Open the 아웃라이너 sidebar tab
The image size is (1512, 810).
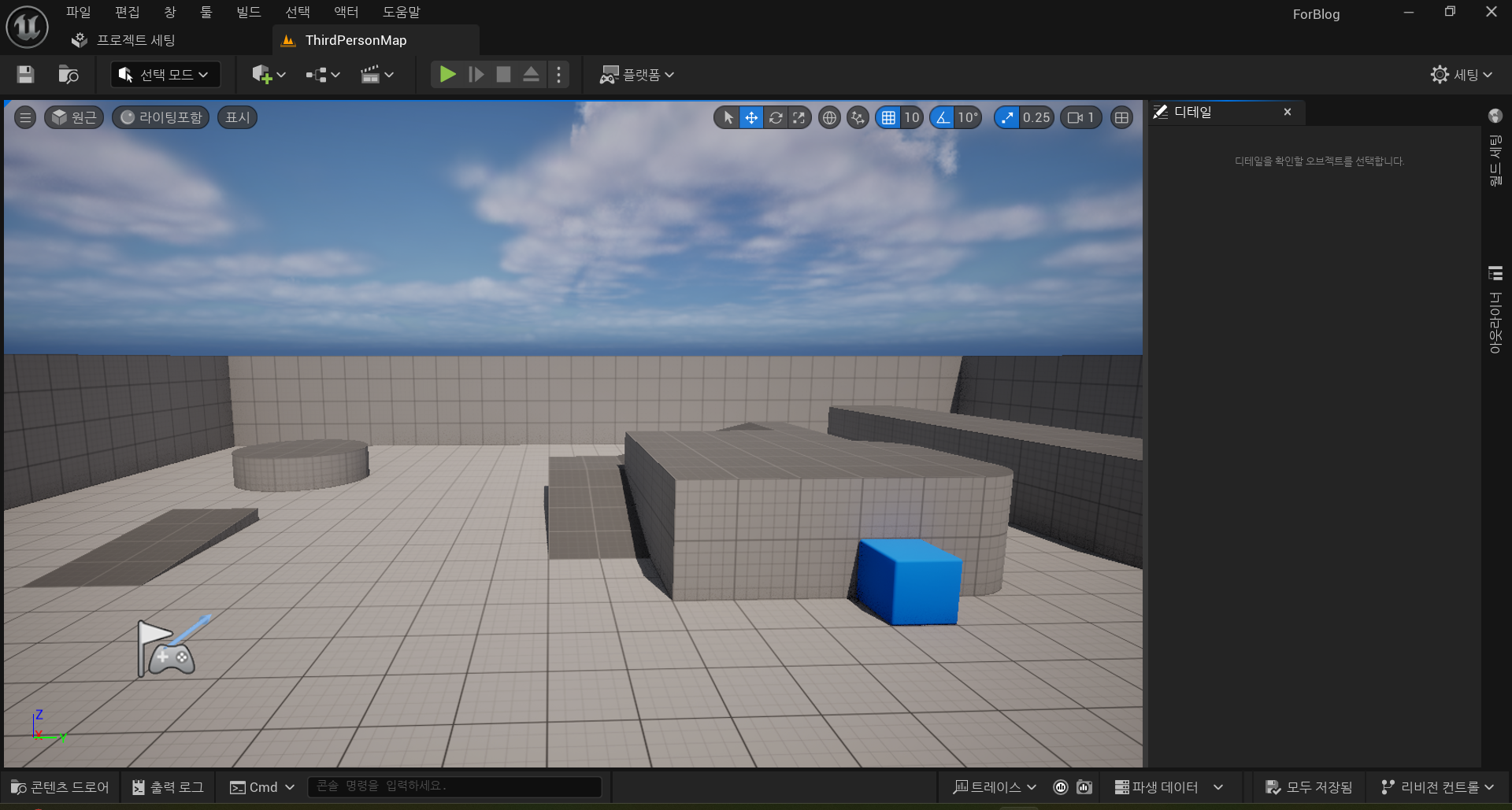pos(1495,309)
